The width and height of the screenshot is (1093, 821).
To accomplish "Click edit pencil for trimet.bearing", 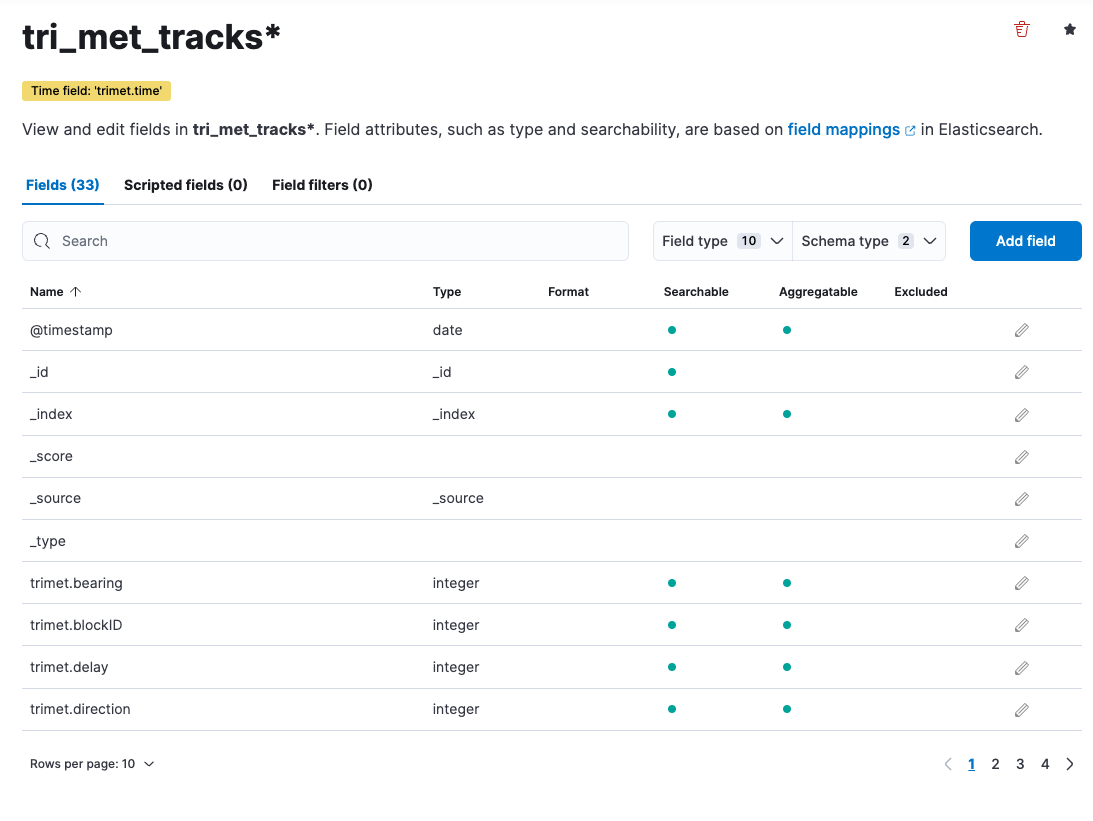I will pos(1021,583).
